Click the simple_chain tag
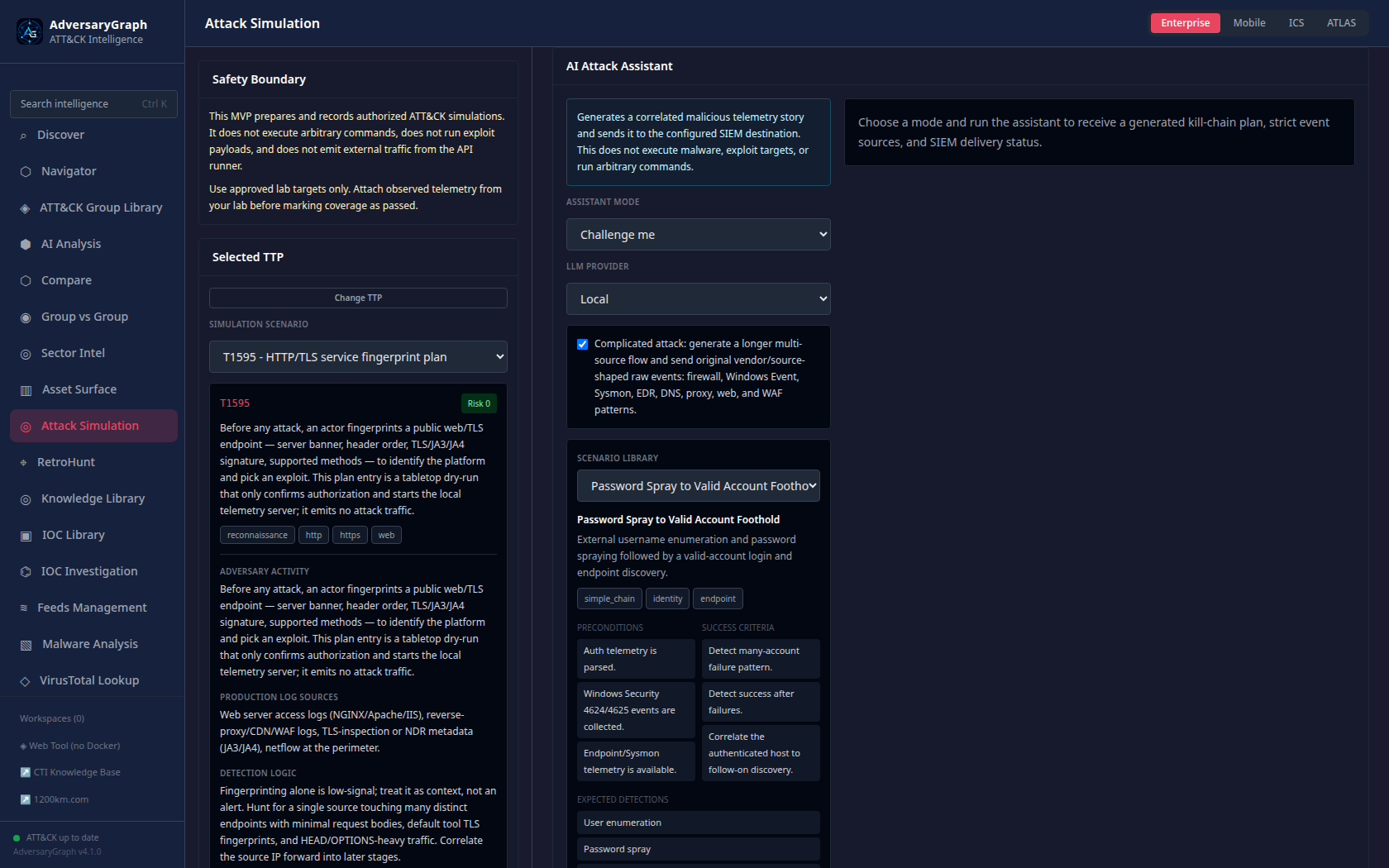 click(609, 599)
